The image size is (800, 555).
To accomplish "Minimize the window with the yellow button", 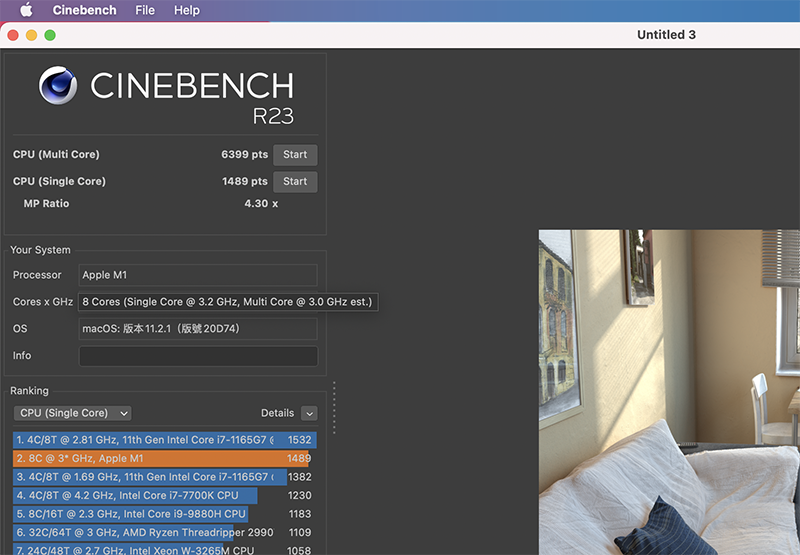I will coord(32,35).
